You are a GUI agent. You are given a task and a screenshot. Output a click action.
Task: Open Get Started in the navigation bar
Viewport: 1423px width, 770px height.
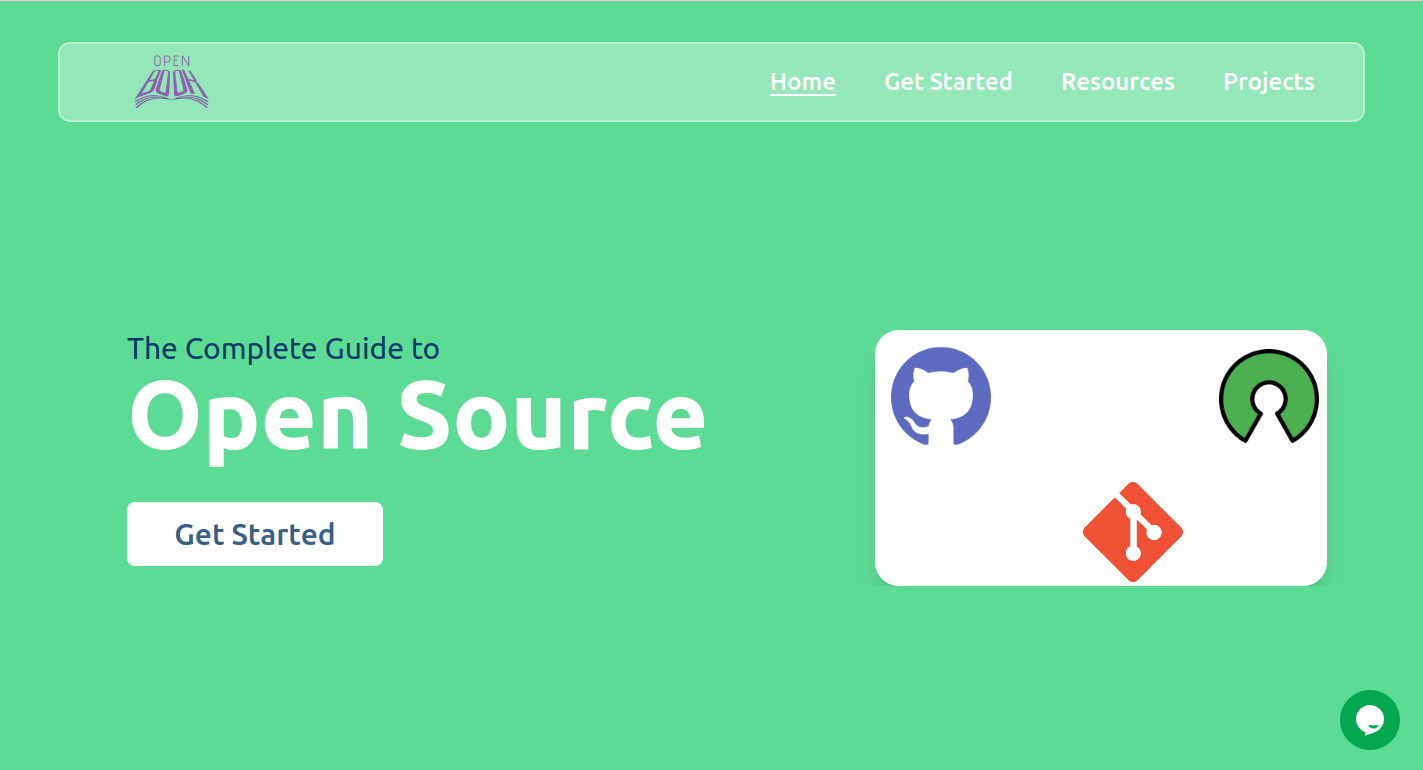pos(948,82)
